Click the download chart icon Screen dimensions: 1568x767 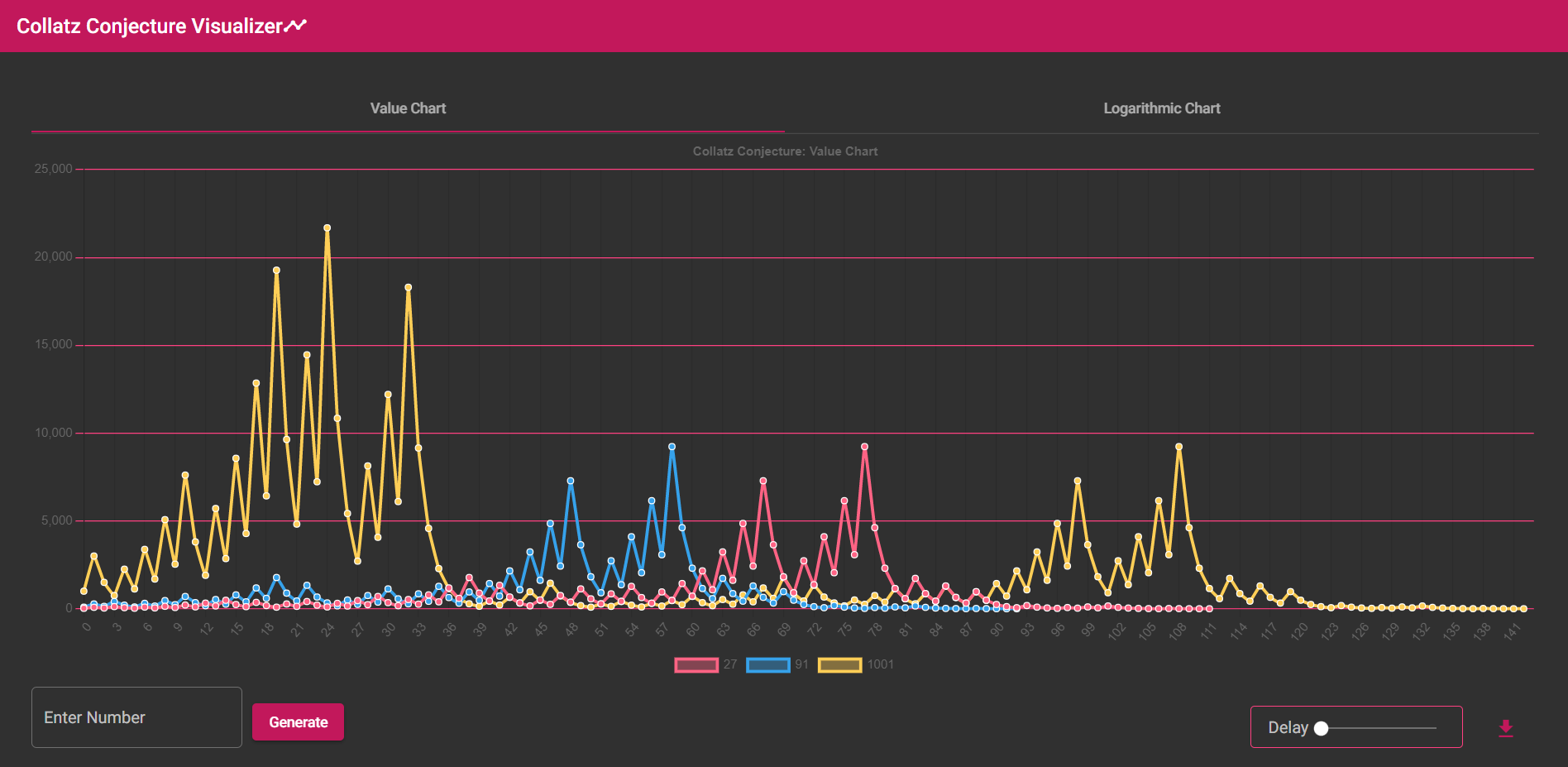[1505, 728]
